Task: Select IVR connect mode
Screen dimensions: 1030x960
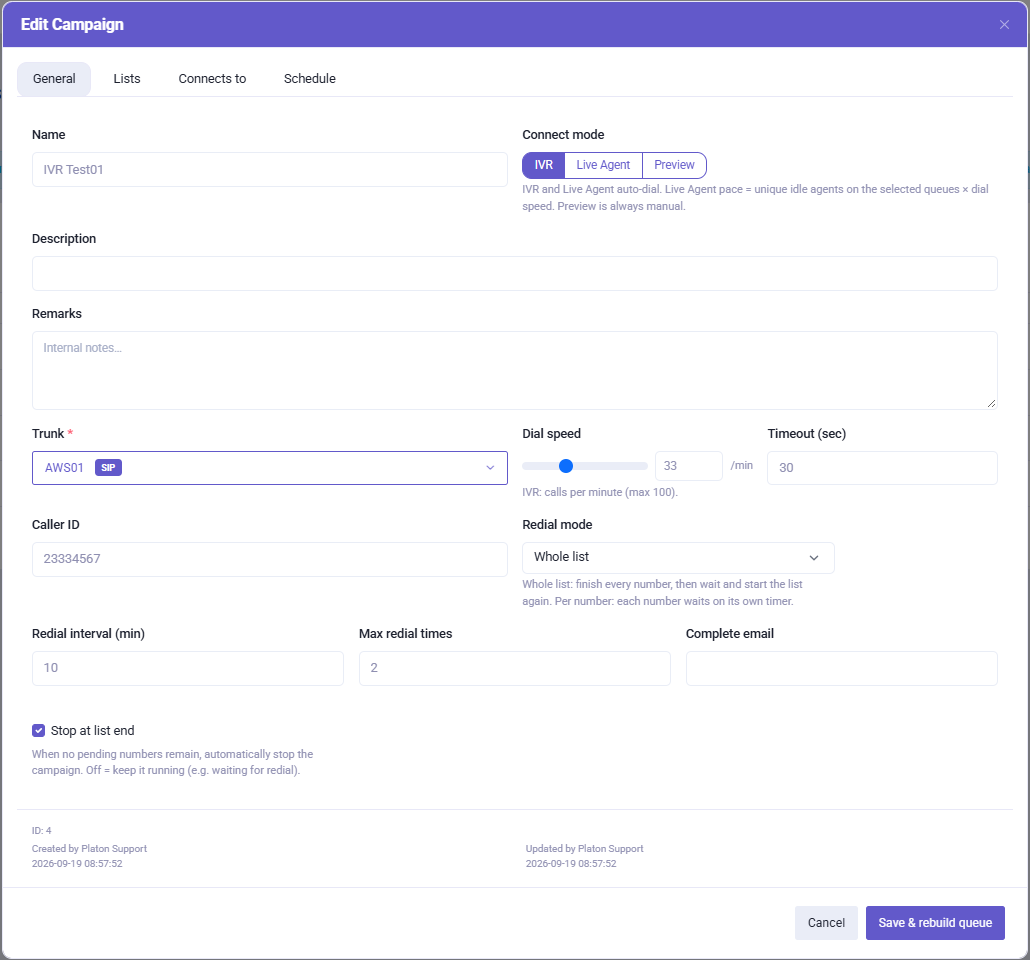Action: click(x=543, y=165)
